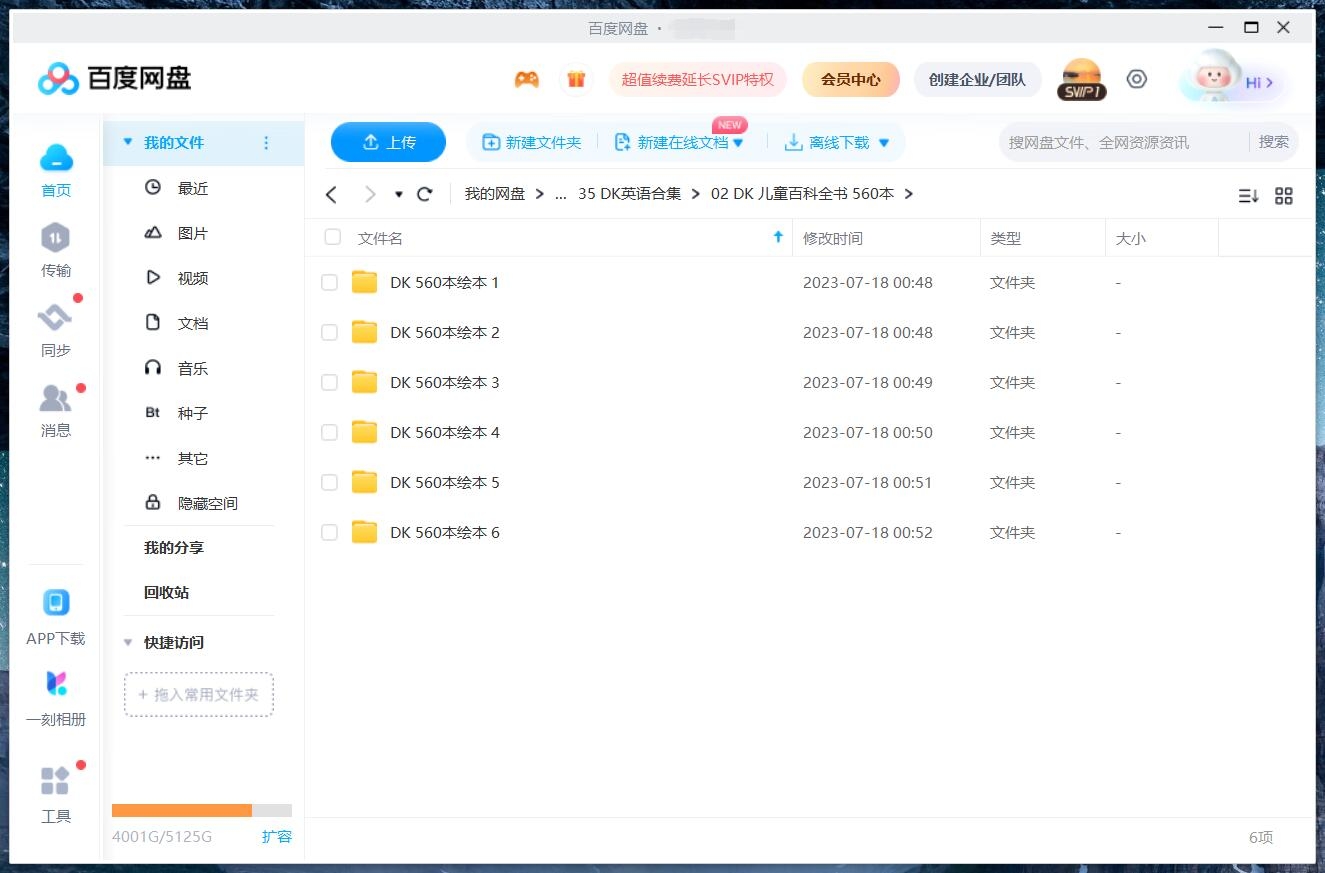View 消息 (messages) from the sidebar

tap(55, 408)
